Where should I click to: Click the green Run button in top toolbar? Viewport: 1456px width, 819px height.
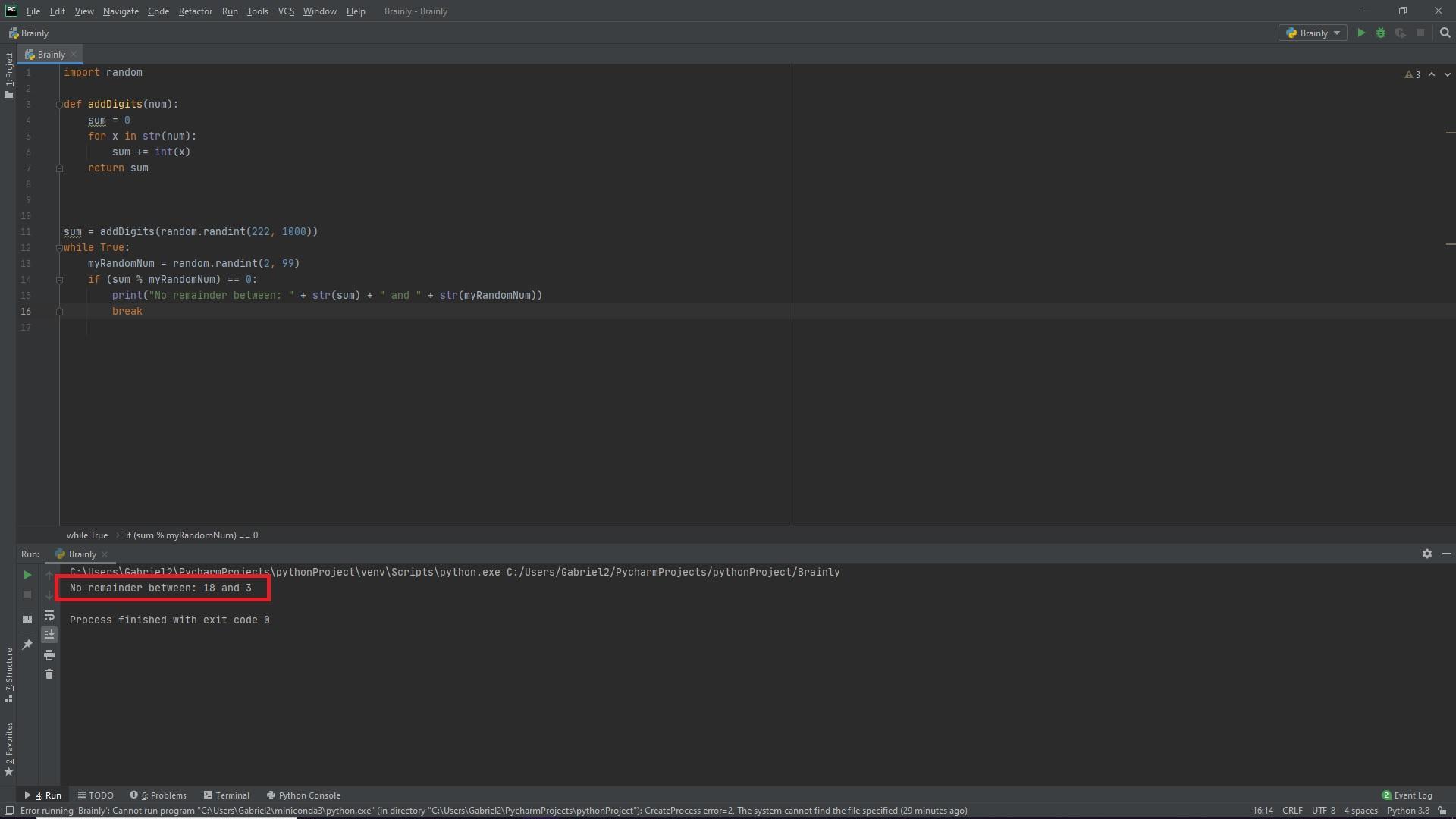(x=1361, y=33)
